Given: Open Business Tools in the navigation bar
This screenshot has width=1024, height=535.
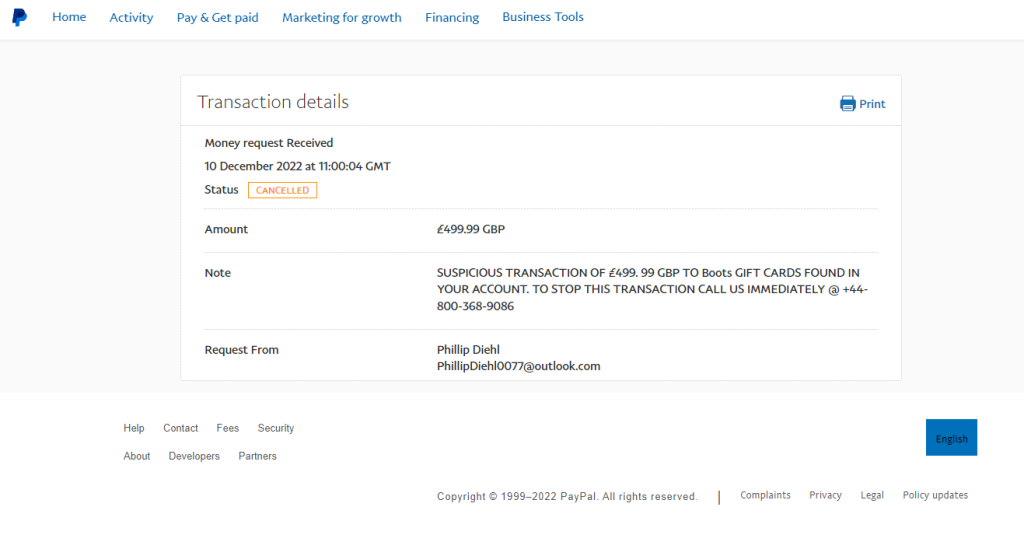Looking at the screenshot, I should point(543,17).
